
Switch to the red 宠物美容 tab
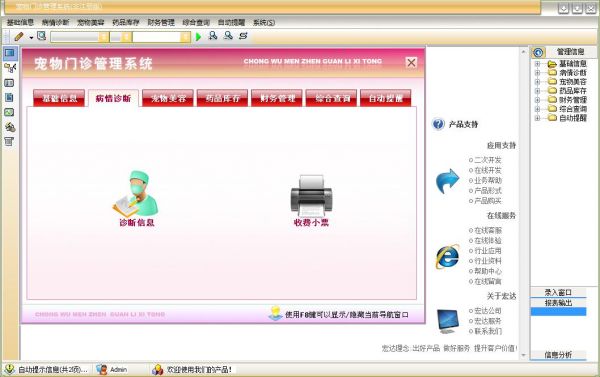(168, 98)
